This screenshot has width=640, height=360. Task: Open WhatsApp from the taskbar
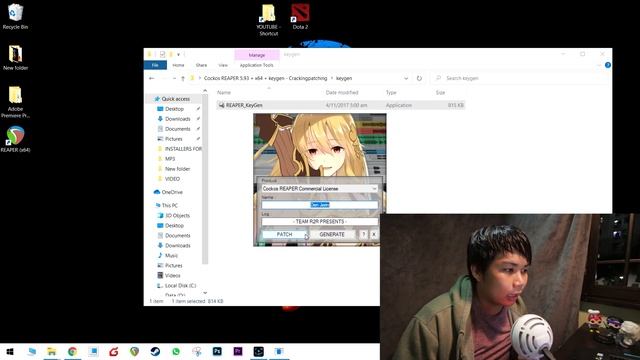(x=176, y=351)
